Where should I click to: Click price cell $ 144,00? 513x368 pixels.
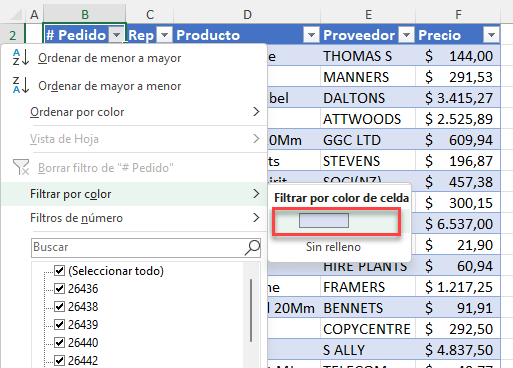click(458, 56)
